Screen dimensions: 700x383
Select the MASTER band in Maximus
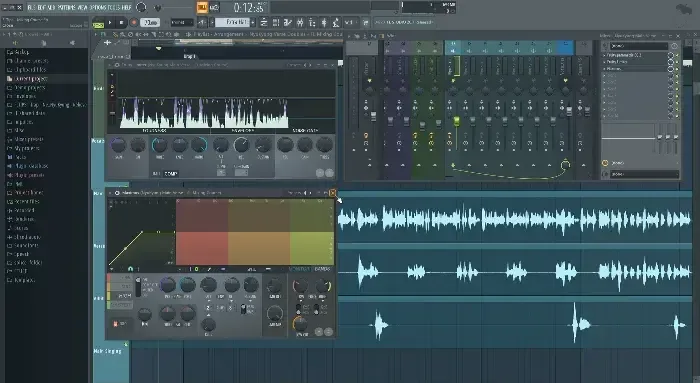click(121, 305)
